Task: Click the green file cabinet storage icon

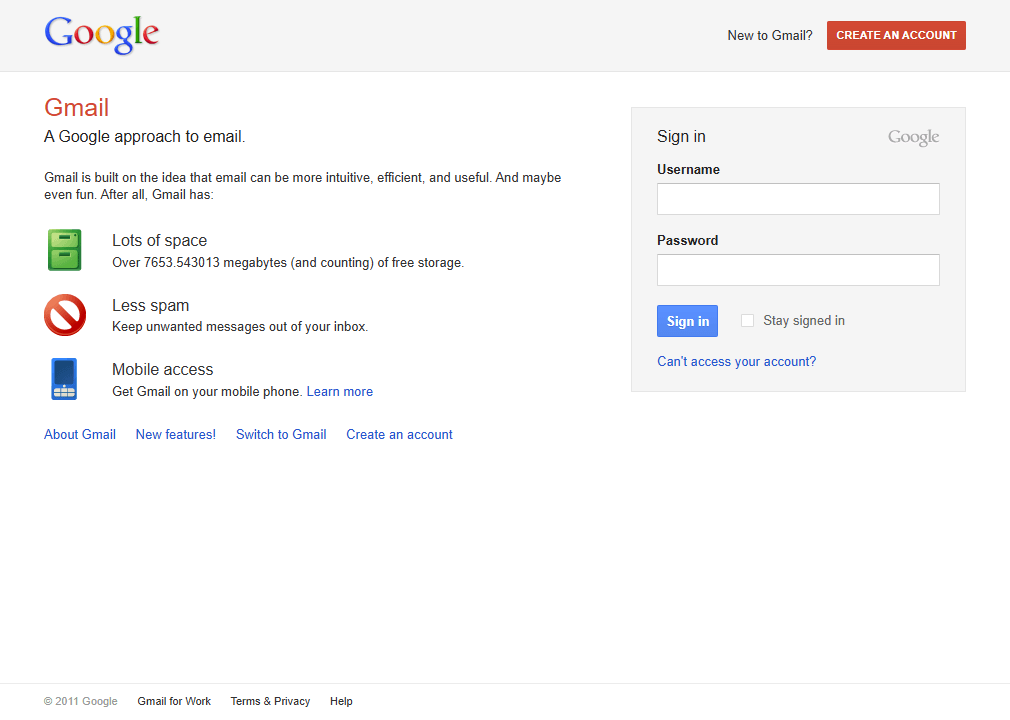Action: pyautogui.click(x=64, y=250)
